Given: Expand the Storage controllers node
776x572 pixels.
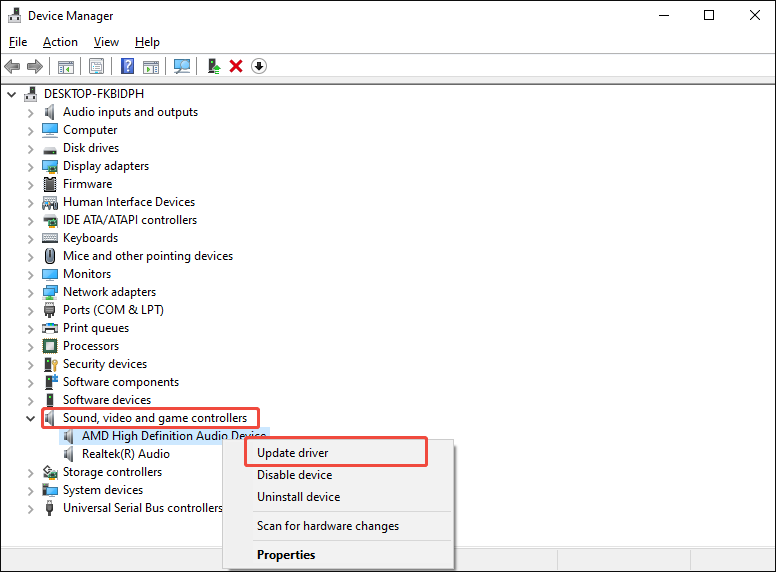Looking at the screenshot, I should pos(31,473).
